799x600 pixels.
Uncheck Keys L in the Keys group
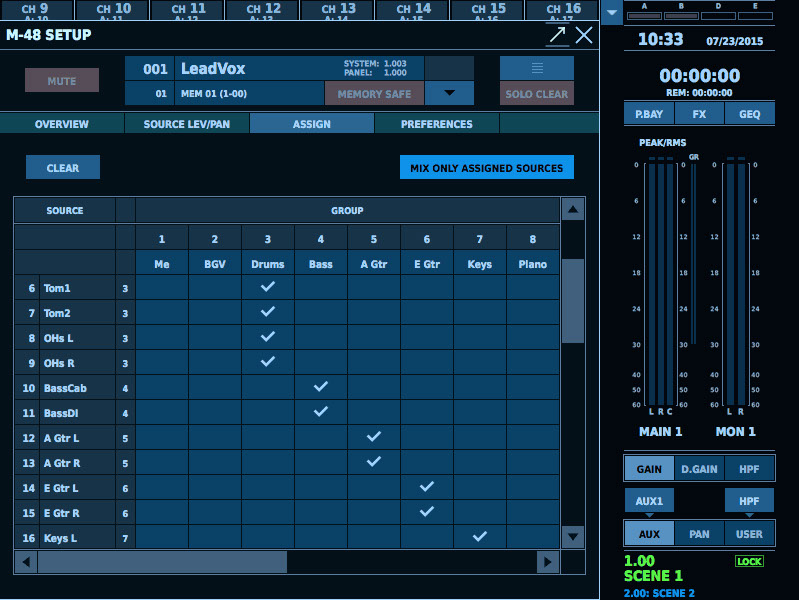[x=480, y=537]
